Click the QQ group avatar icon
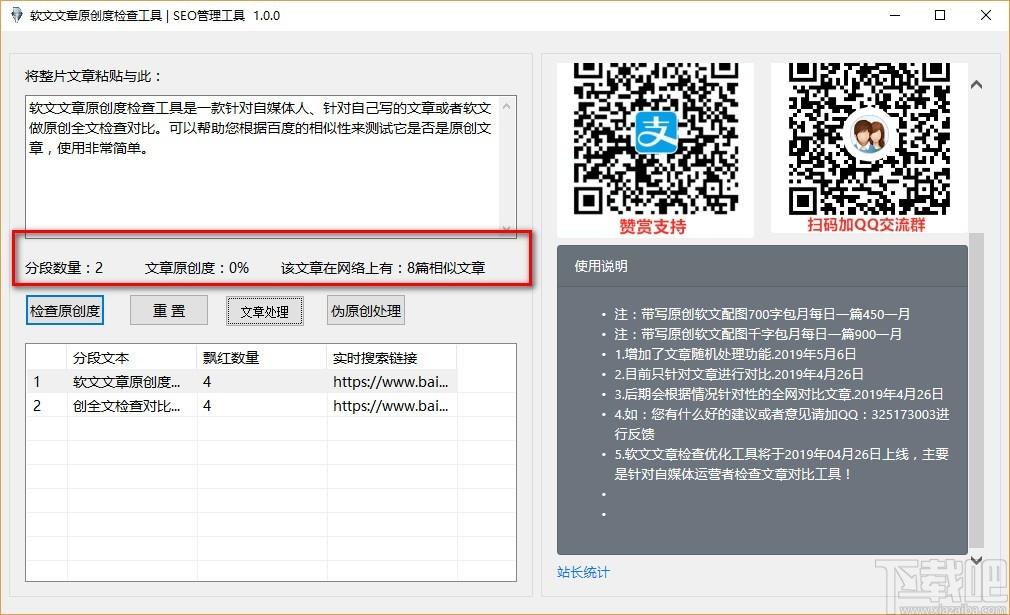This screenshot has width=1010, height=615. tap(868, 135)
